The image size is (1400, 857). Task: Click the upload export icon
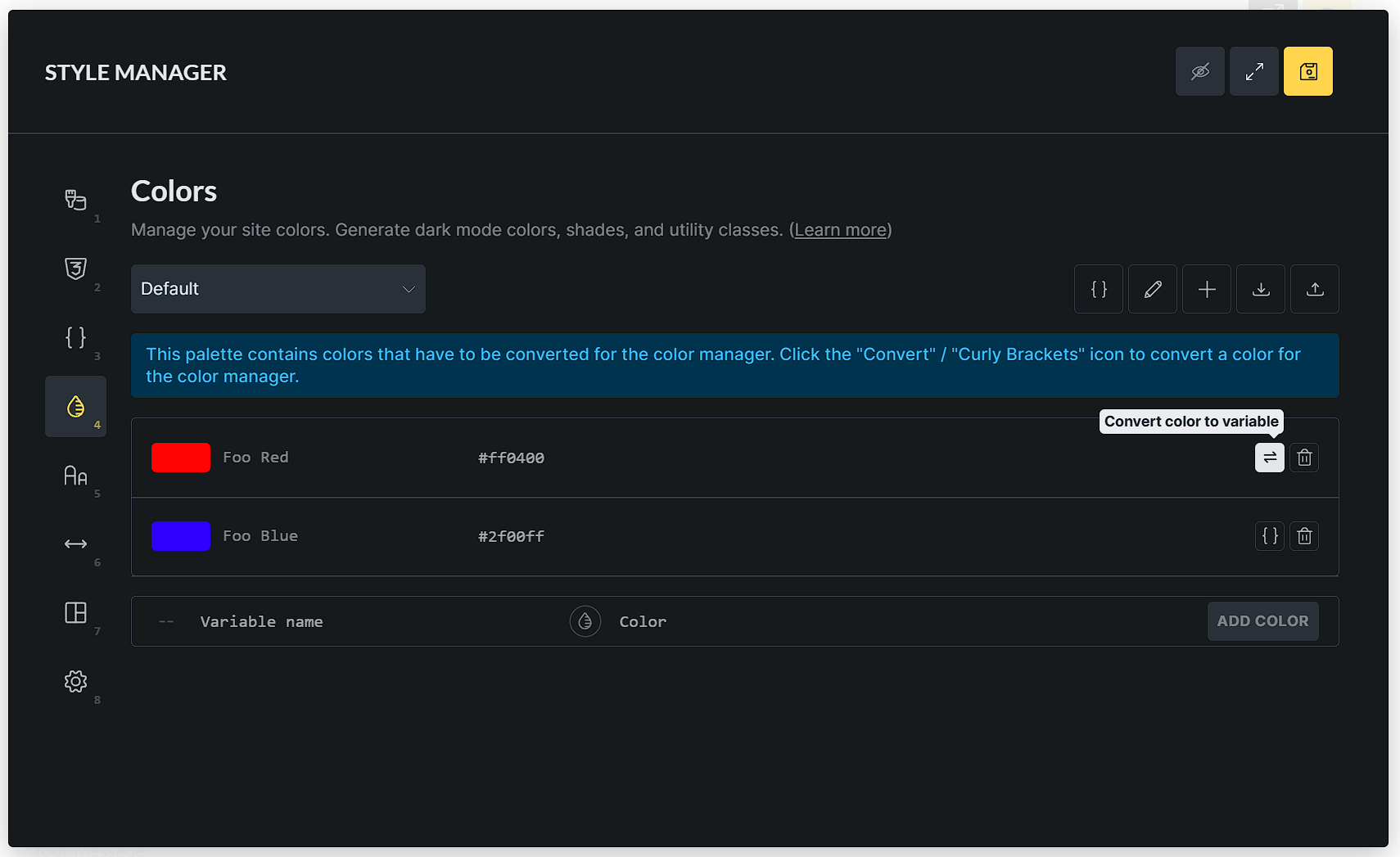(x=1314, y=289)
